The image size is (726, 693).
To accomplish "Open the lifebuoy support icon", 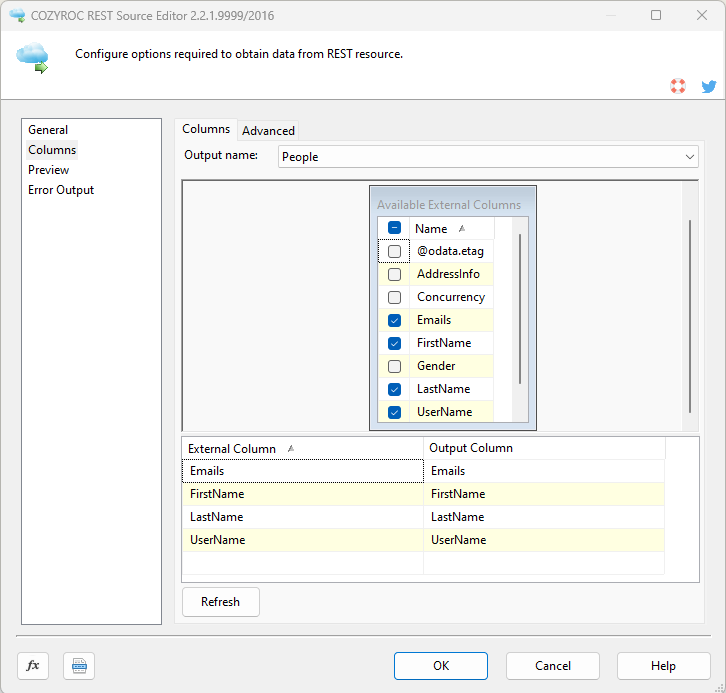I will point(678,86).
